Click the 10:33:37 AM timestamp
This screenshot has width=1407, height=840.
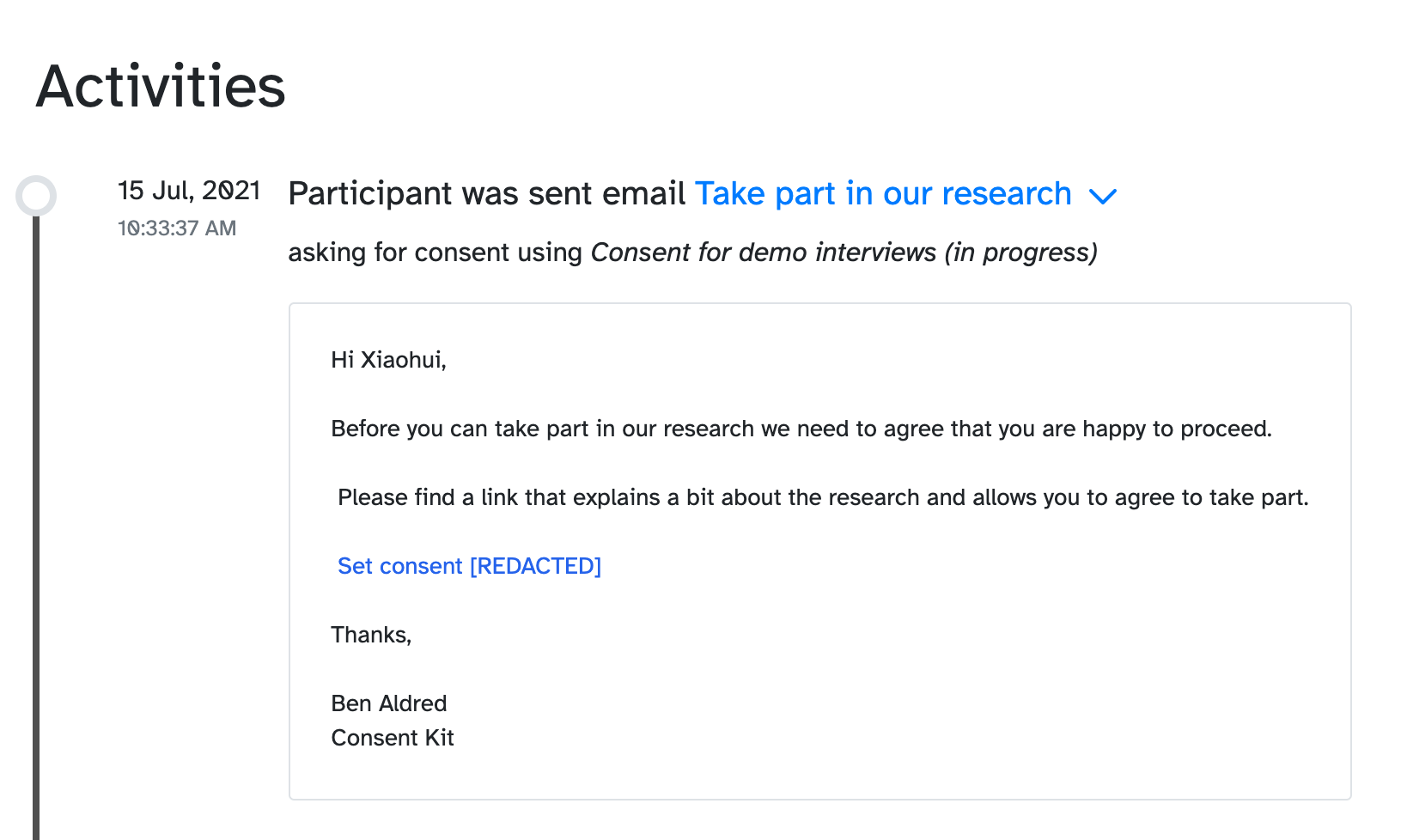coord(177,228)
